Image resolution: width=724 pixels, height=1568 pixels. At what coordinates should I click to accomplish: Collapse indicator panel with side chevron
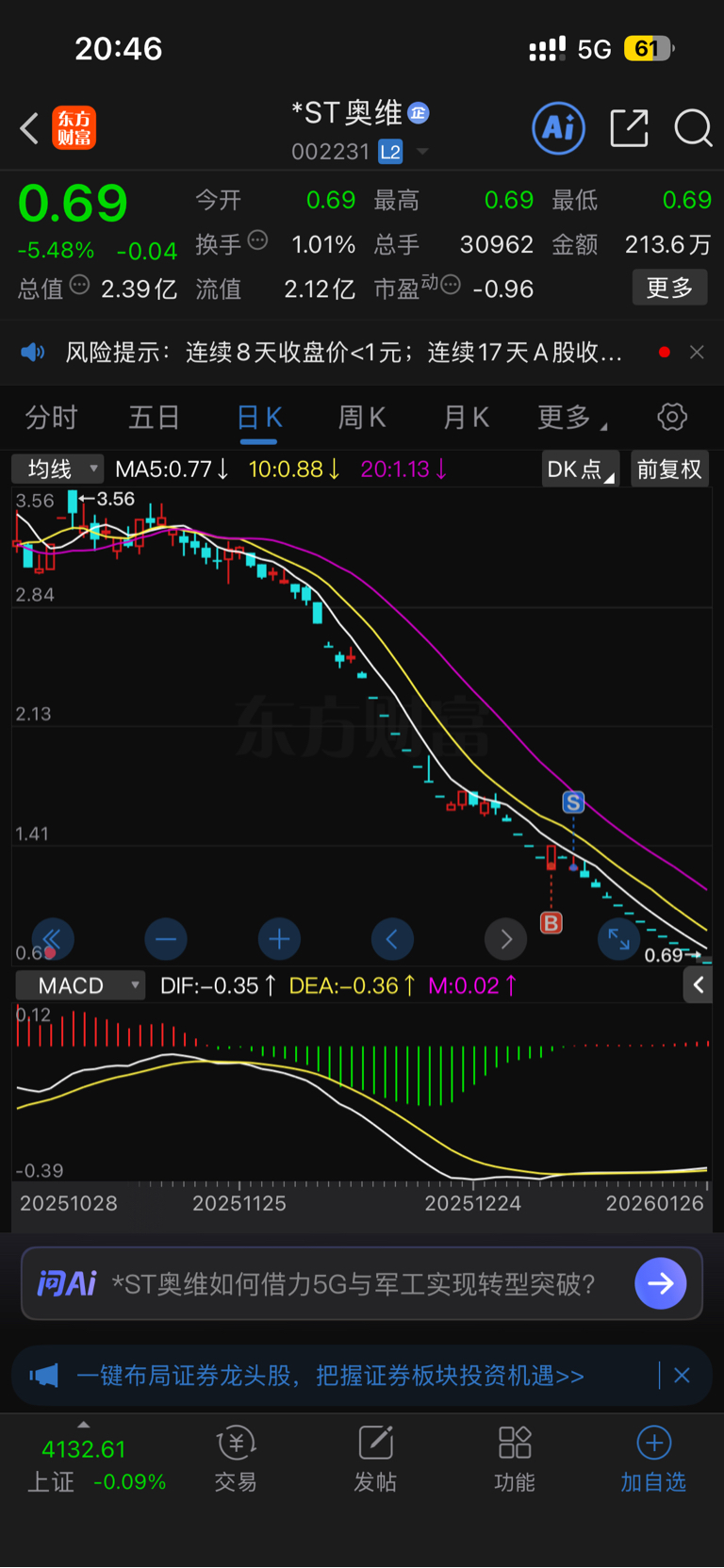[698, 985]
